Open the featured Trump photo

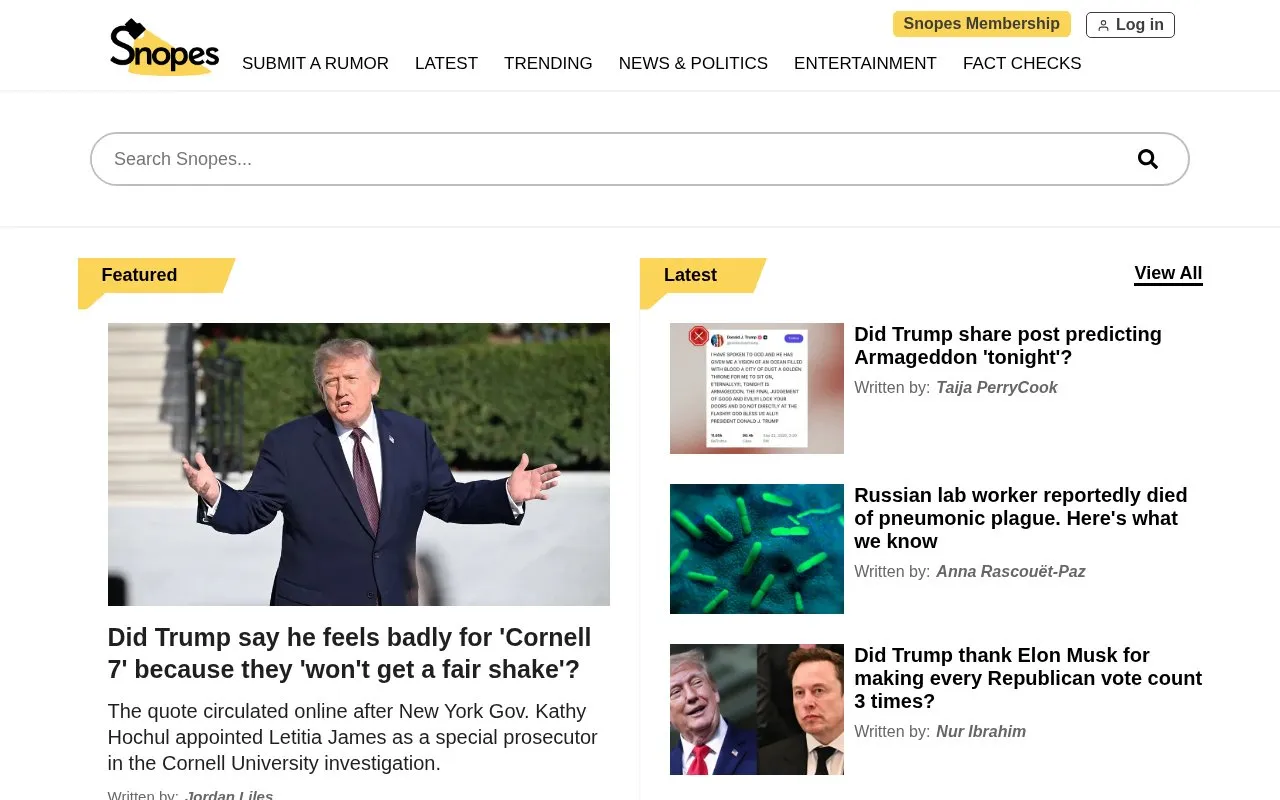[x=359, y=464]
